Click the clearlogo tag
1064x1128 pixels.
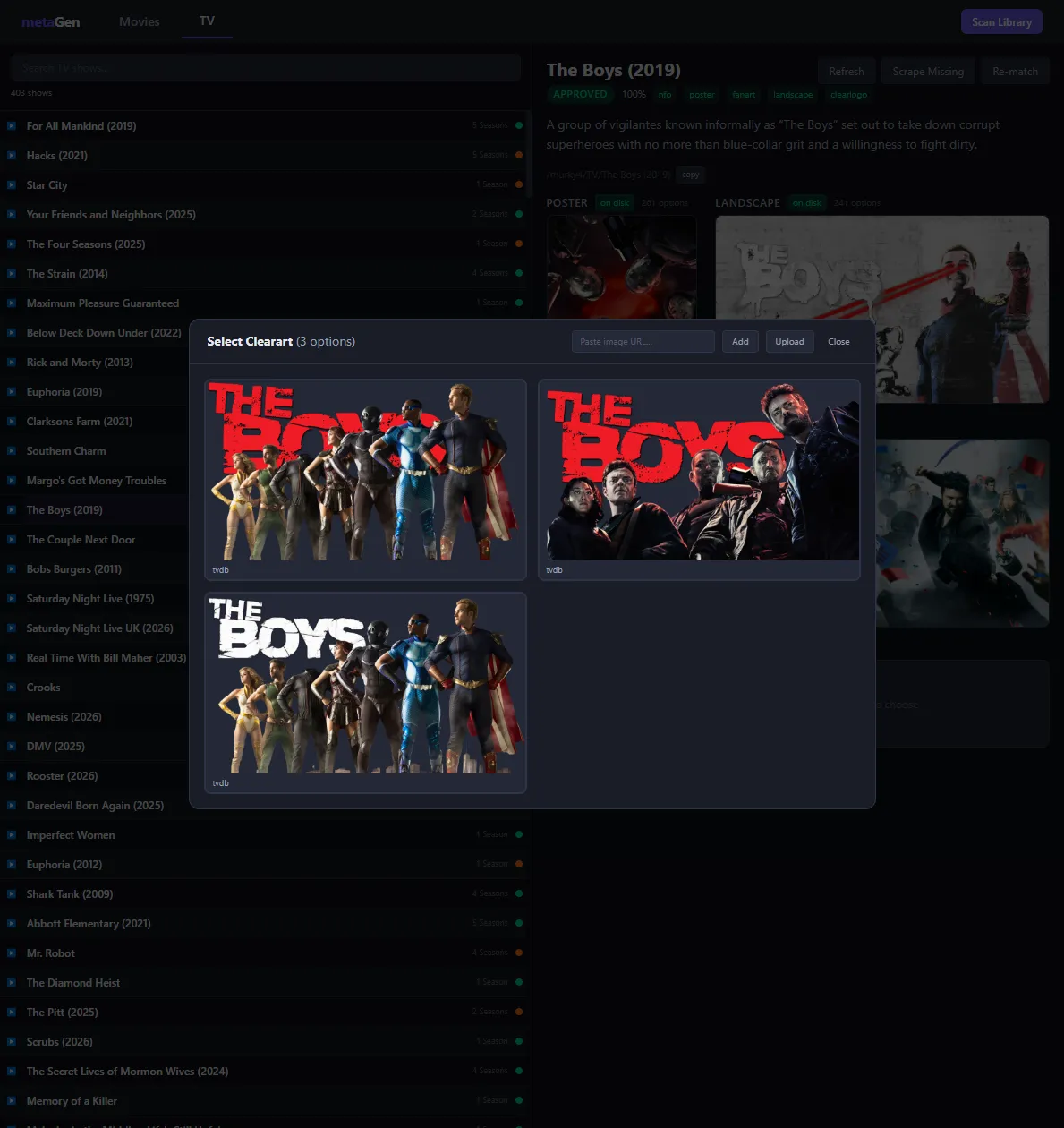click(x=848, y=95)
